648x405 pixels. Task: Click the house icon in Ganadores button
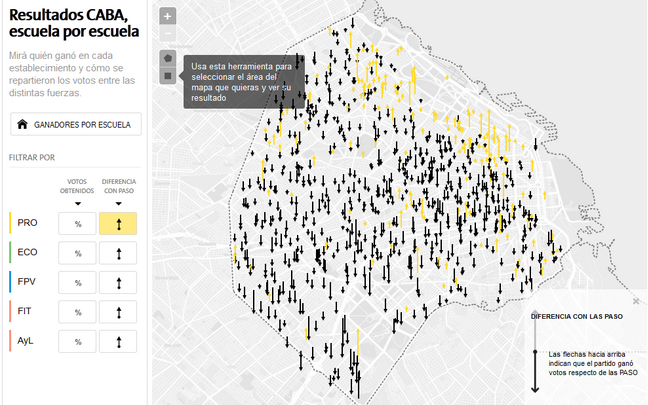point(22,124)
